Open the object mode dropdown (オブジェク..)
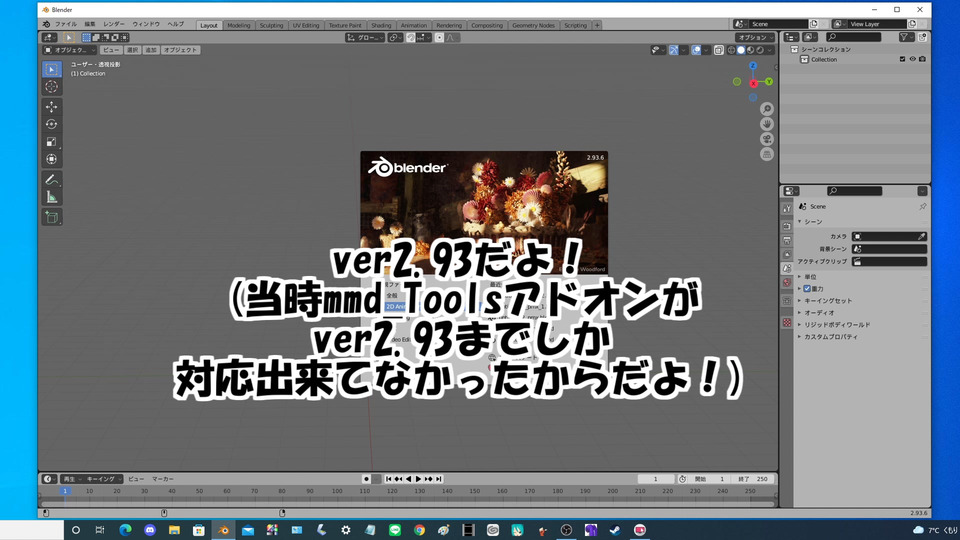This screenshot has width=960, height=540. pyautogui.click(x=70, y=50)
